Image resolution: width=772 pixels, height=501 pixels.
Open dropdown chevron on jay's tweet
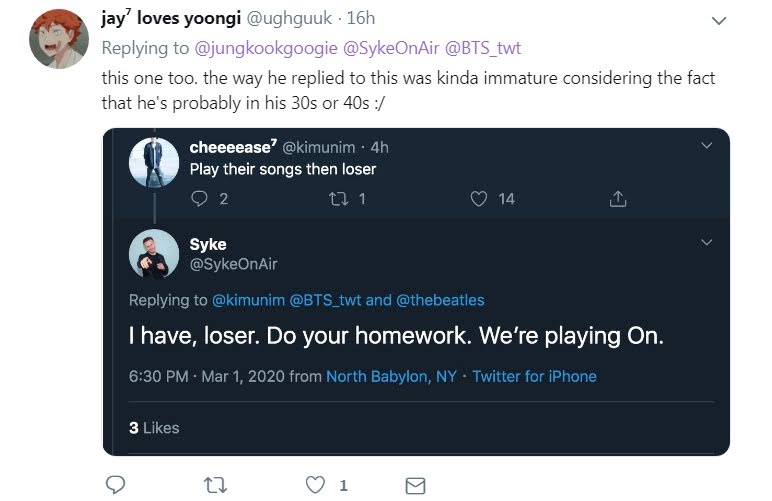click(x=718, y=20)
